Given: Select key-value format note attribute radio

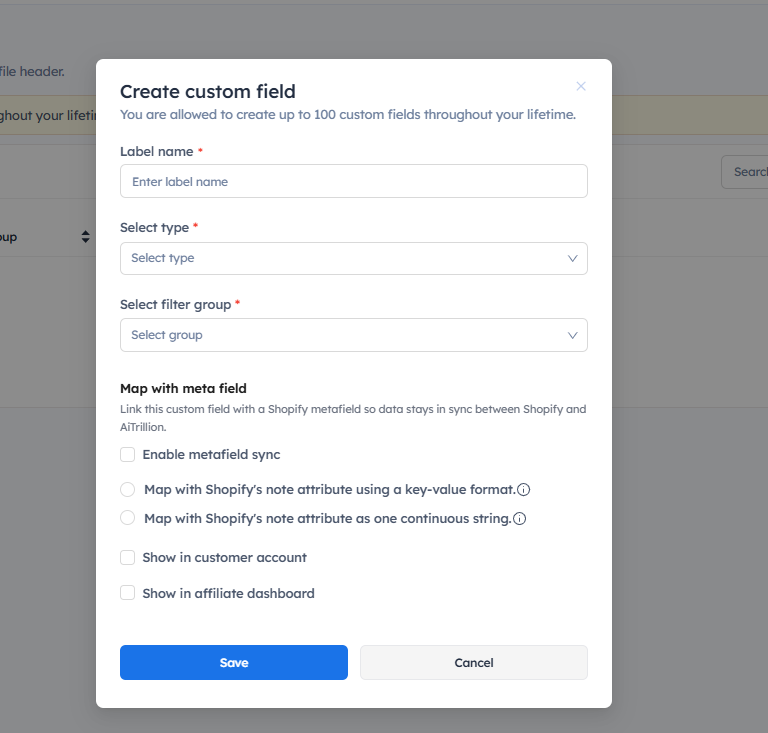Looking at the screenshot, I should coord(128,490).
